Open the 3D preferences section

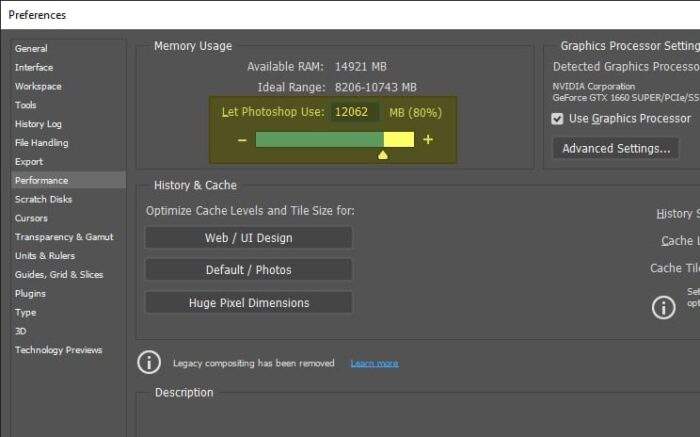(20, 331)
